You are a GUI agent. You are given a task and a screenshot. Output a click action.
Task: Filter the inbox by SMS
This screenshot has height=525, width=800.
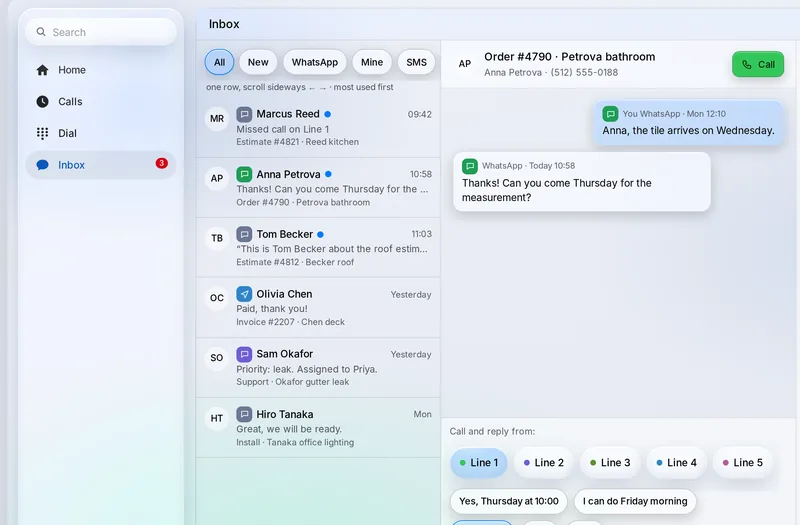click(x=416, y=62)
